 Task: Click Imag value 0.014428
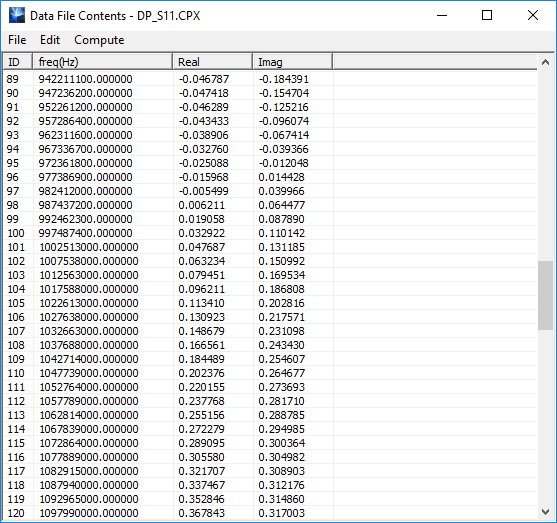[x=281, y=177]
